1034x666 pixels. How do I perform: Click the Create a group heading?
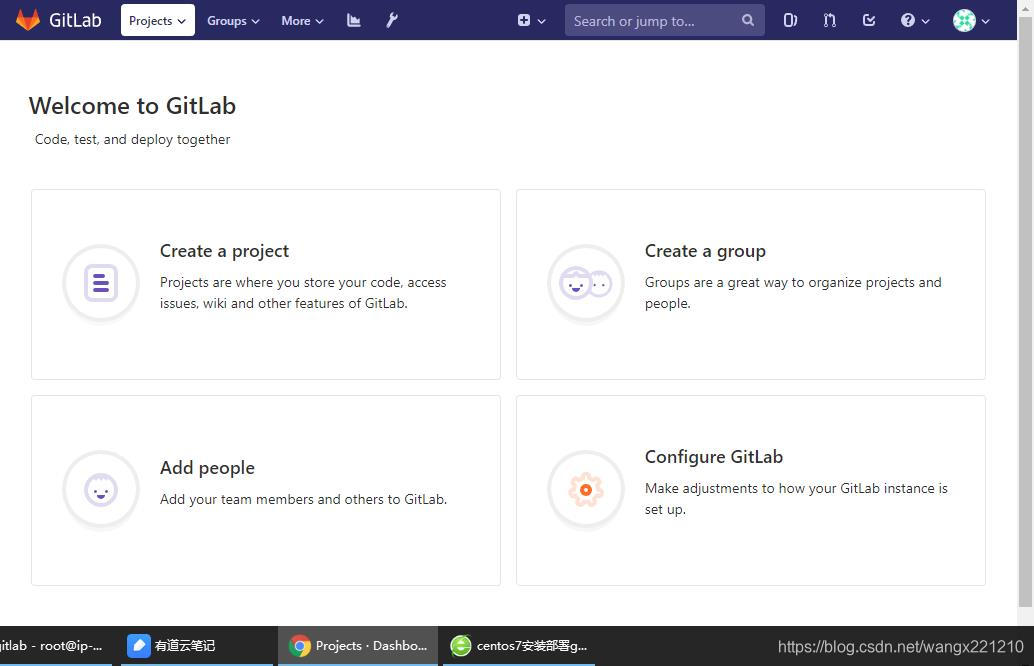705,251
